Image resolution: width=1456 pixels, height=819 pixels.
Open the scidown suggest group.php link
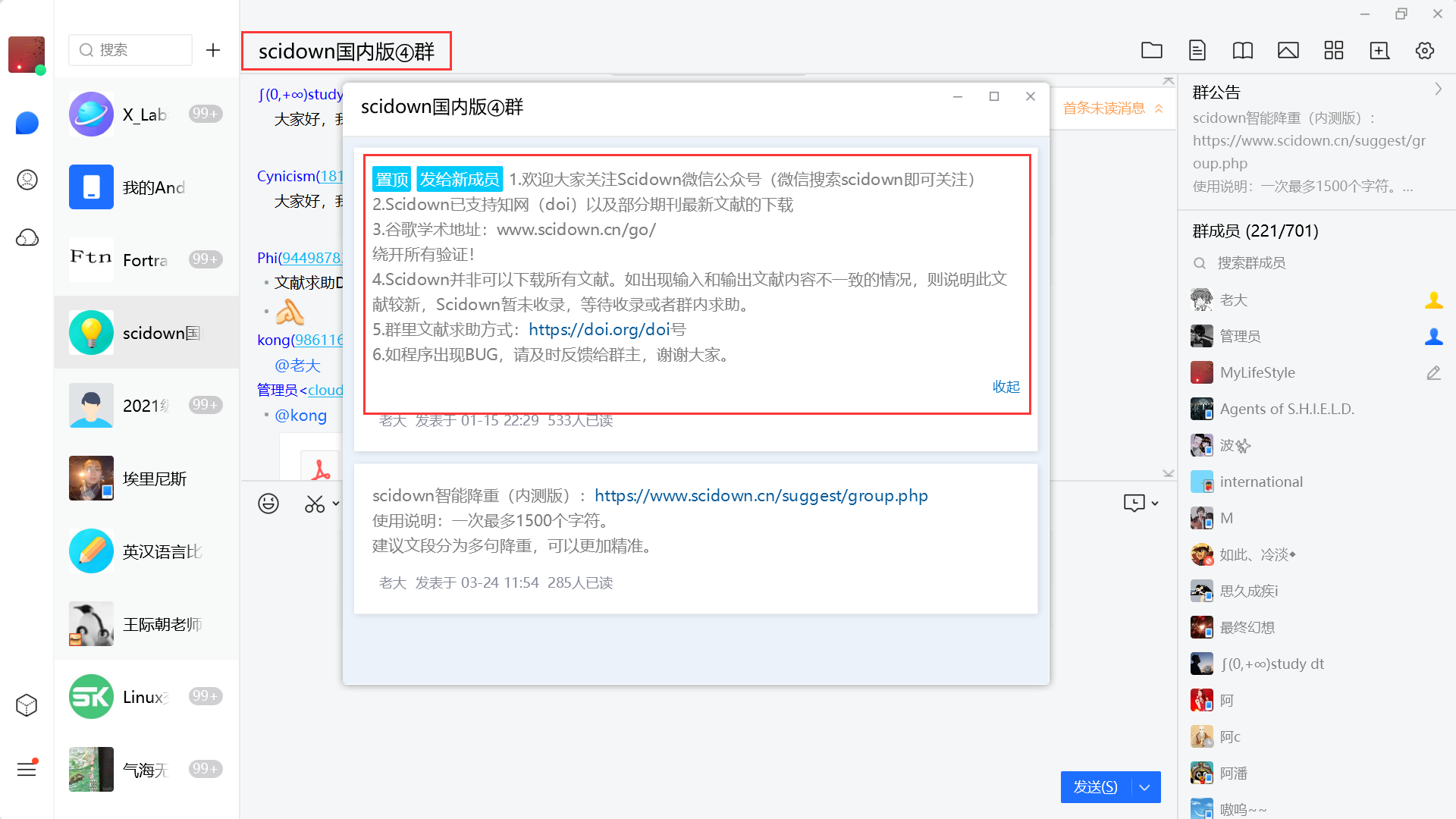[x=761, y=495]
